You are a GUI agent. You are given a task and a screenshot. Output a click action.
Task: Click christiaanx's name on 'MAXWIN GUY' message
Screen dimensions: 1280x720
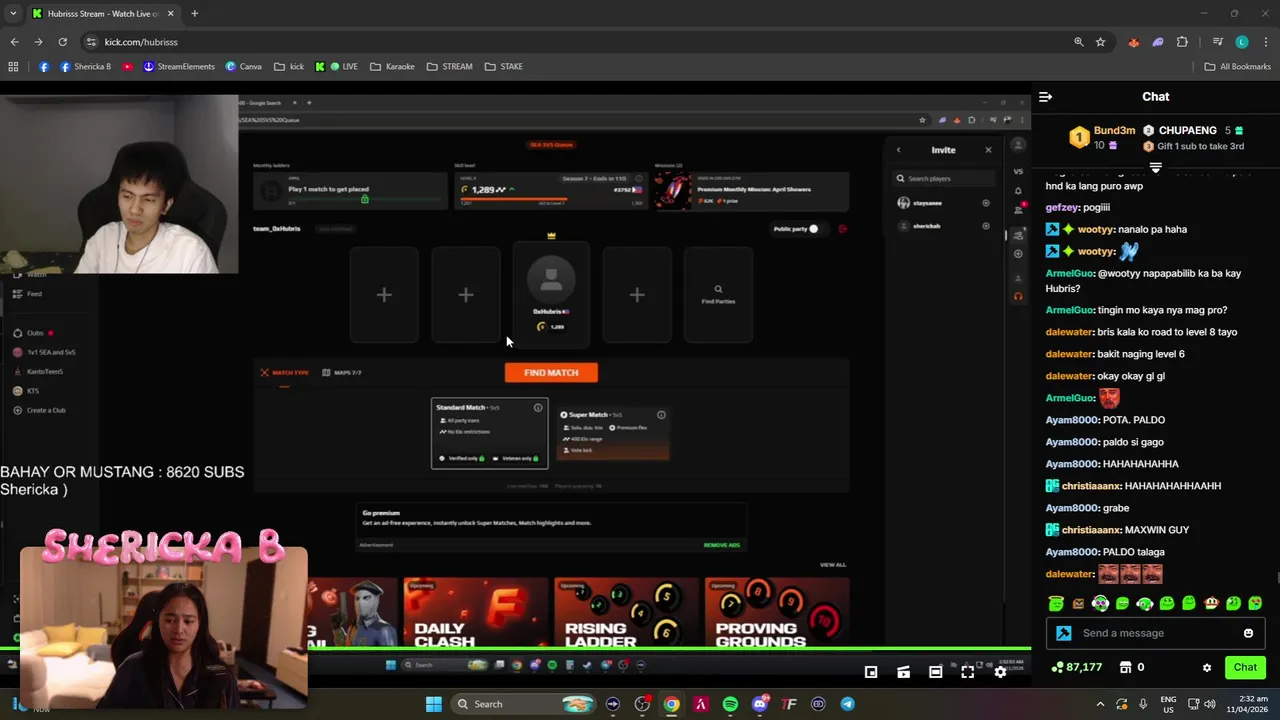point(1091,530)
